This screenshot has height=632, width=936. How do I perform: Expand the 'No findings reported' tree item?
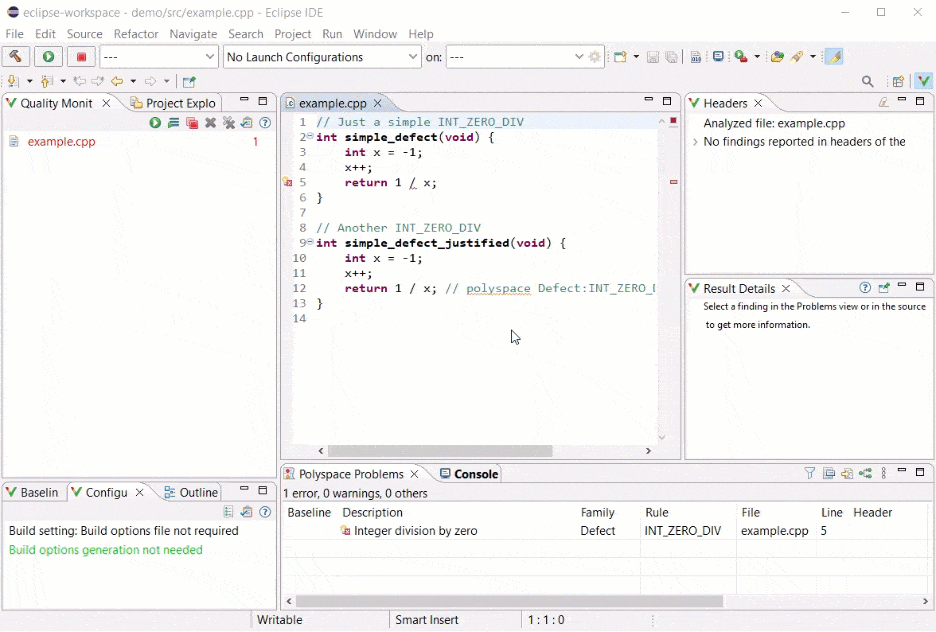[x=695, y=142]
